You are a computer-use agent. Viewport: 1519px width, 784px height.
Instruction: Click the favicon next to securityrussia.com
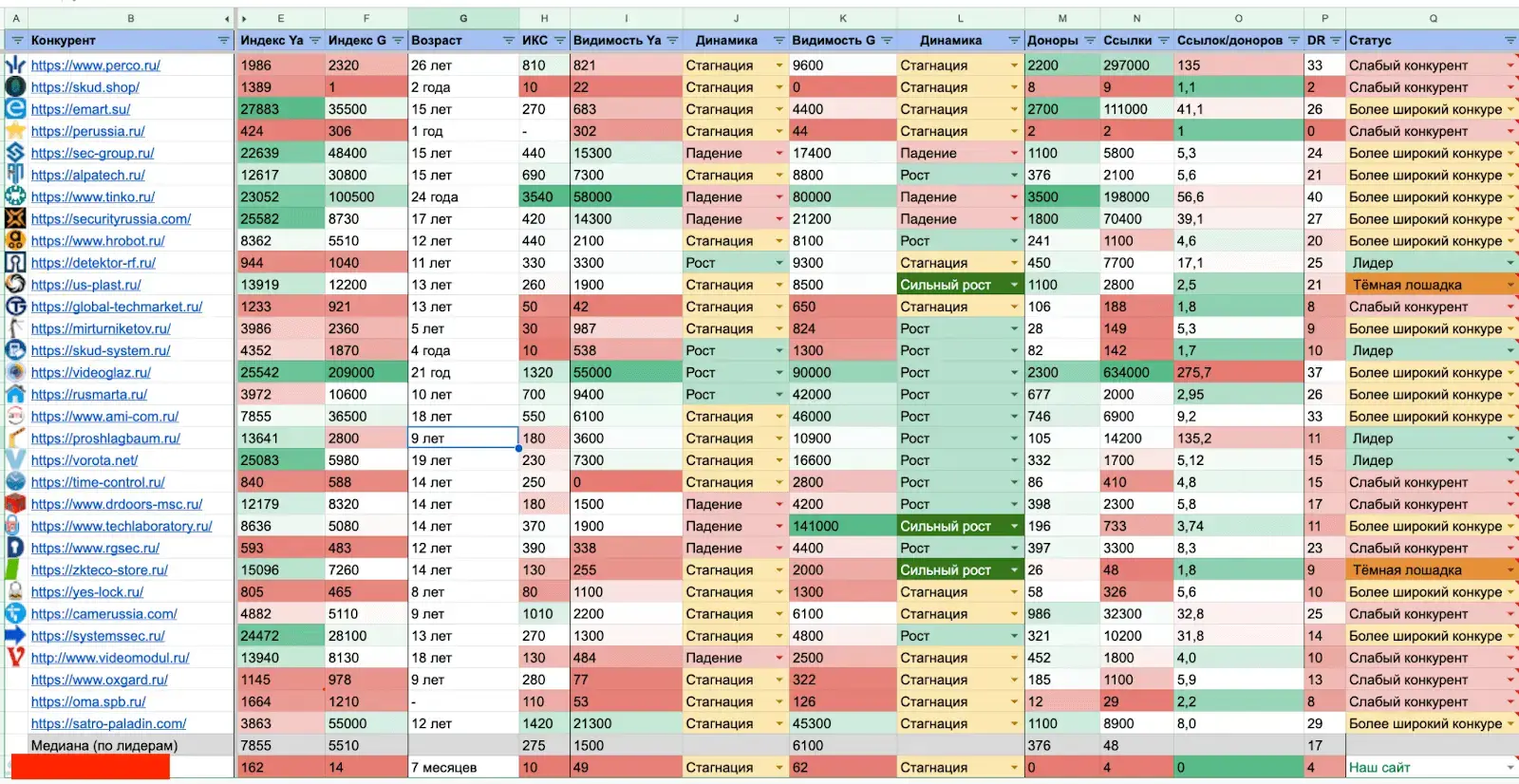point(15,218)
